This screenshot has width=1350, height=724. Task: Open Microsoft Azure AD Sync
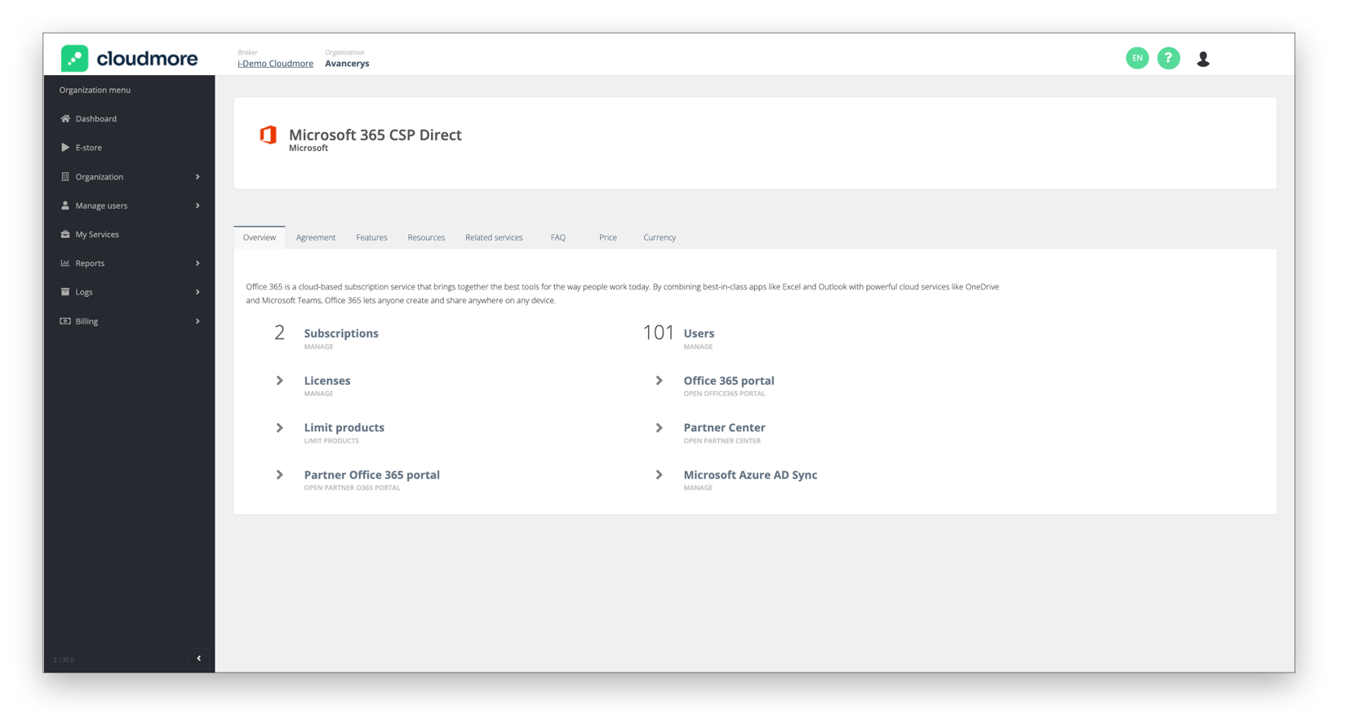tap(750, 475)
